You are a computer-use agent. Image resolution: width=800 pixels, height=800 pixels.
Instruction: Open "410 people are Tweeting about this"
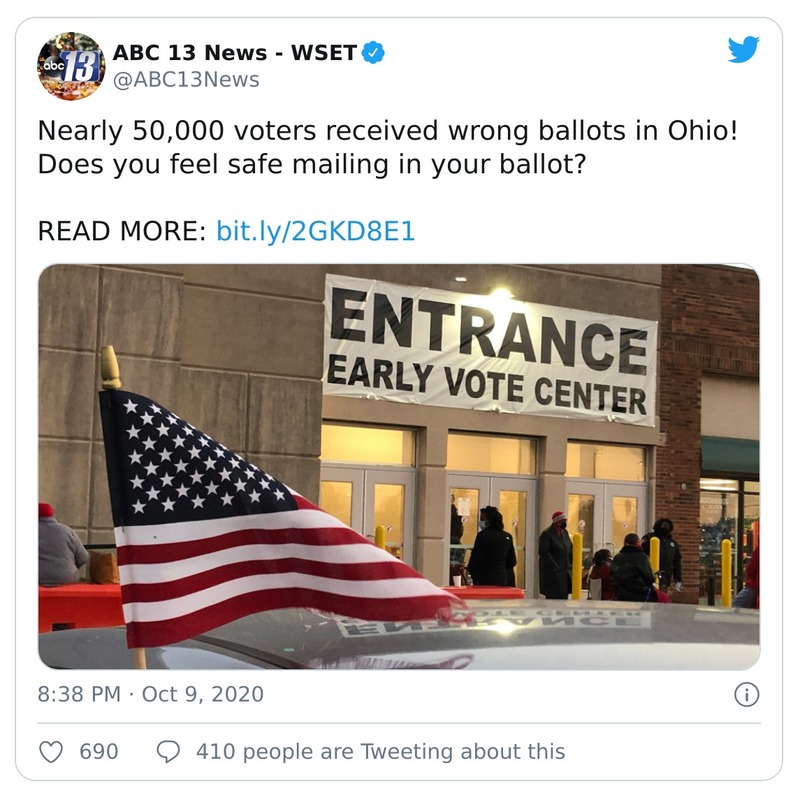[380, 751]
